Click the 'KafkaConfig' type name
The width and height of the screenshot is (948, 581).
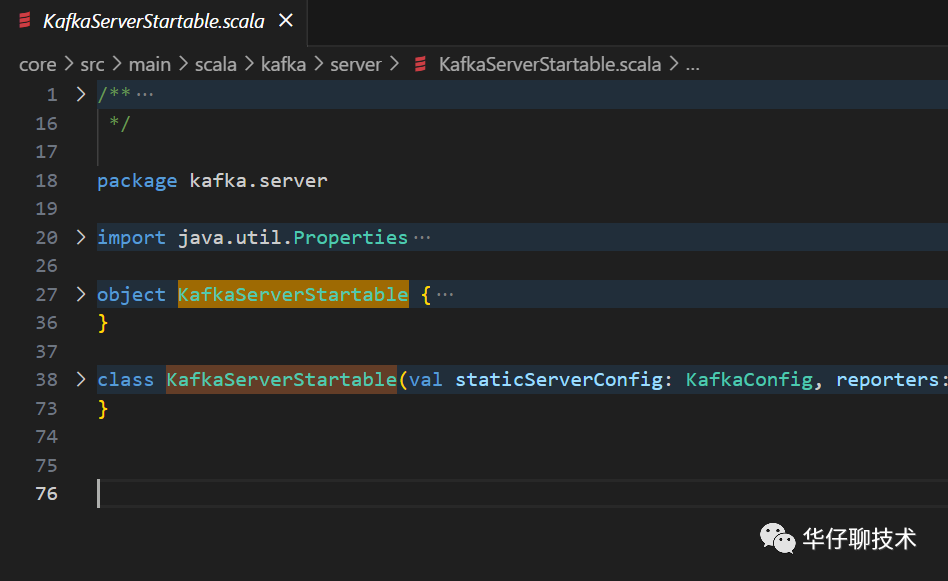(x=749, y=380)
